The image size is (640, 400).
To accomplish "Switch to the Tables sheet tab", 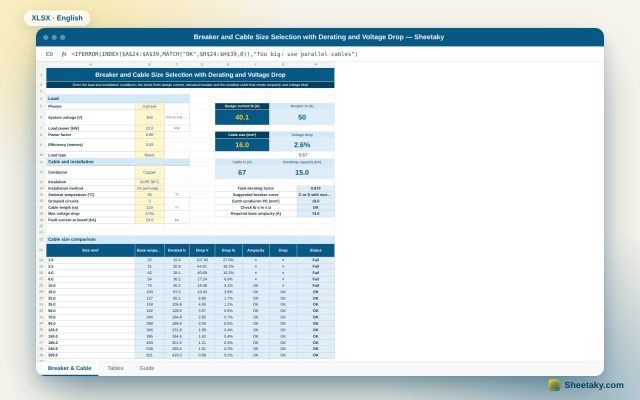I will click(x=115, y=368).
